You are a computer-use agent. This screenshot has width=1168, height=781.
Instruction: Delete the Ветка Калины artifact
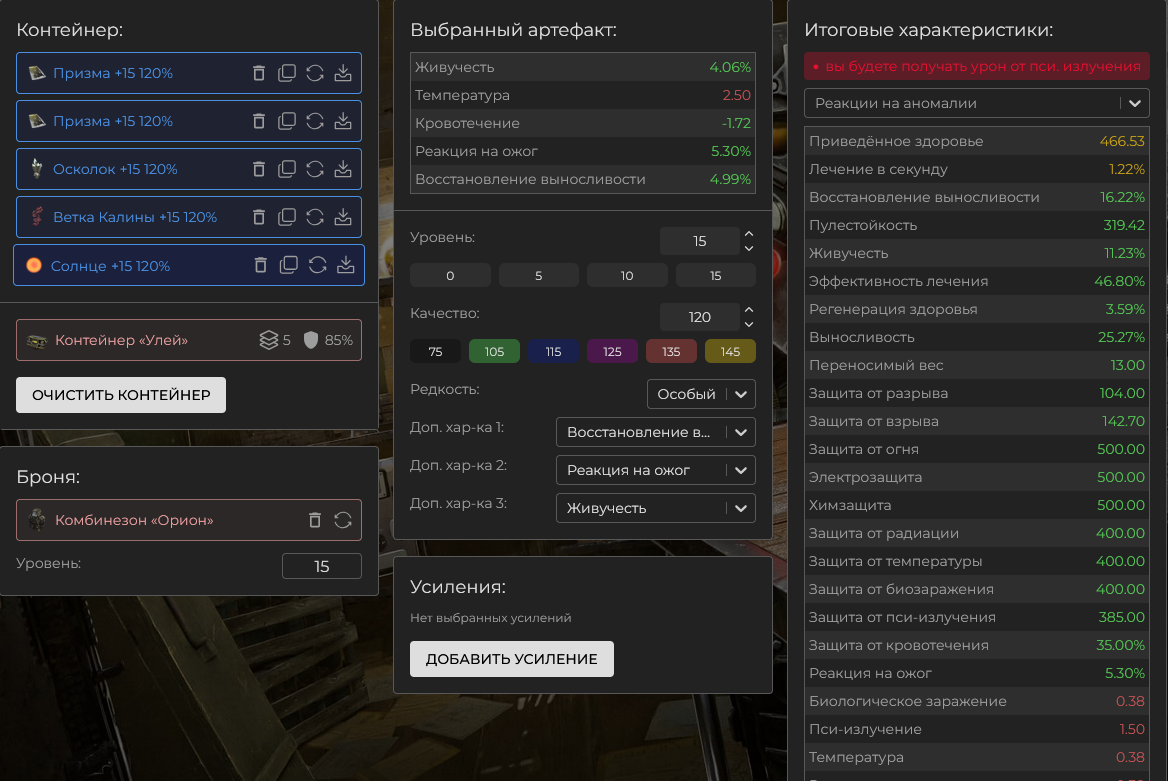click(x=258, y=217)
